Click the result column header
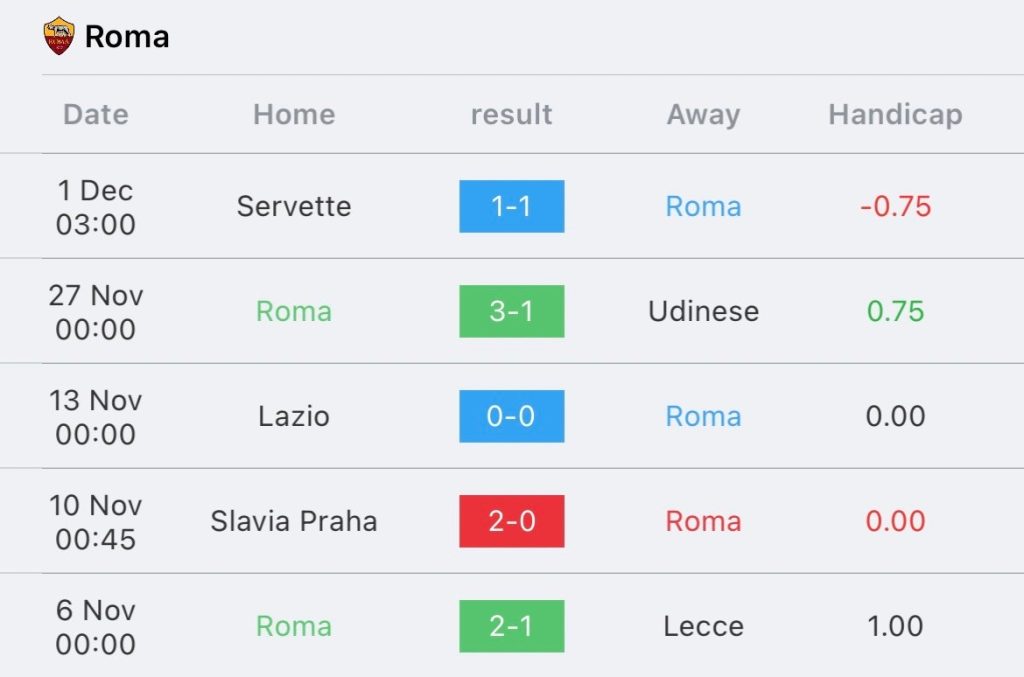1024x677 pixels. (511, 114)
